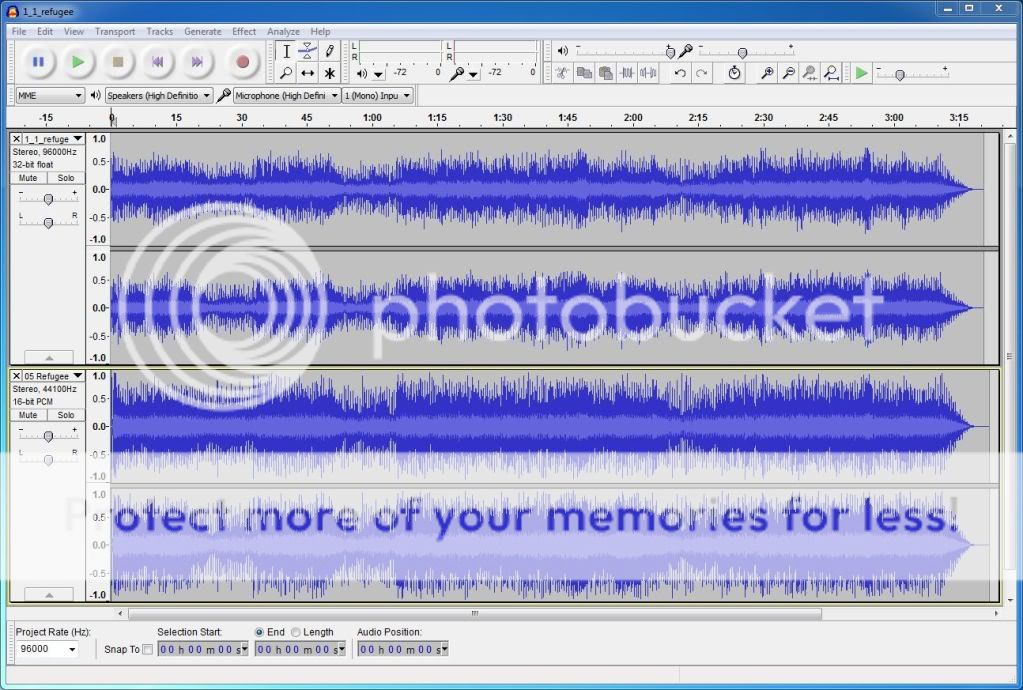Select the Length radio button
Screen dimensions: 1023x690
coord(296,632)
